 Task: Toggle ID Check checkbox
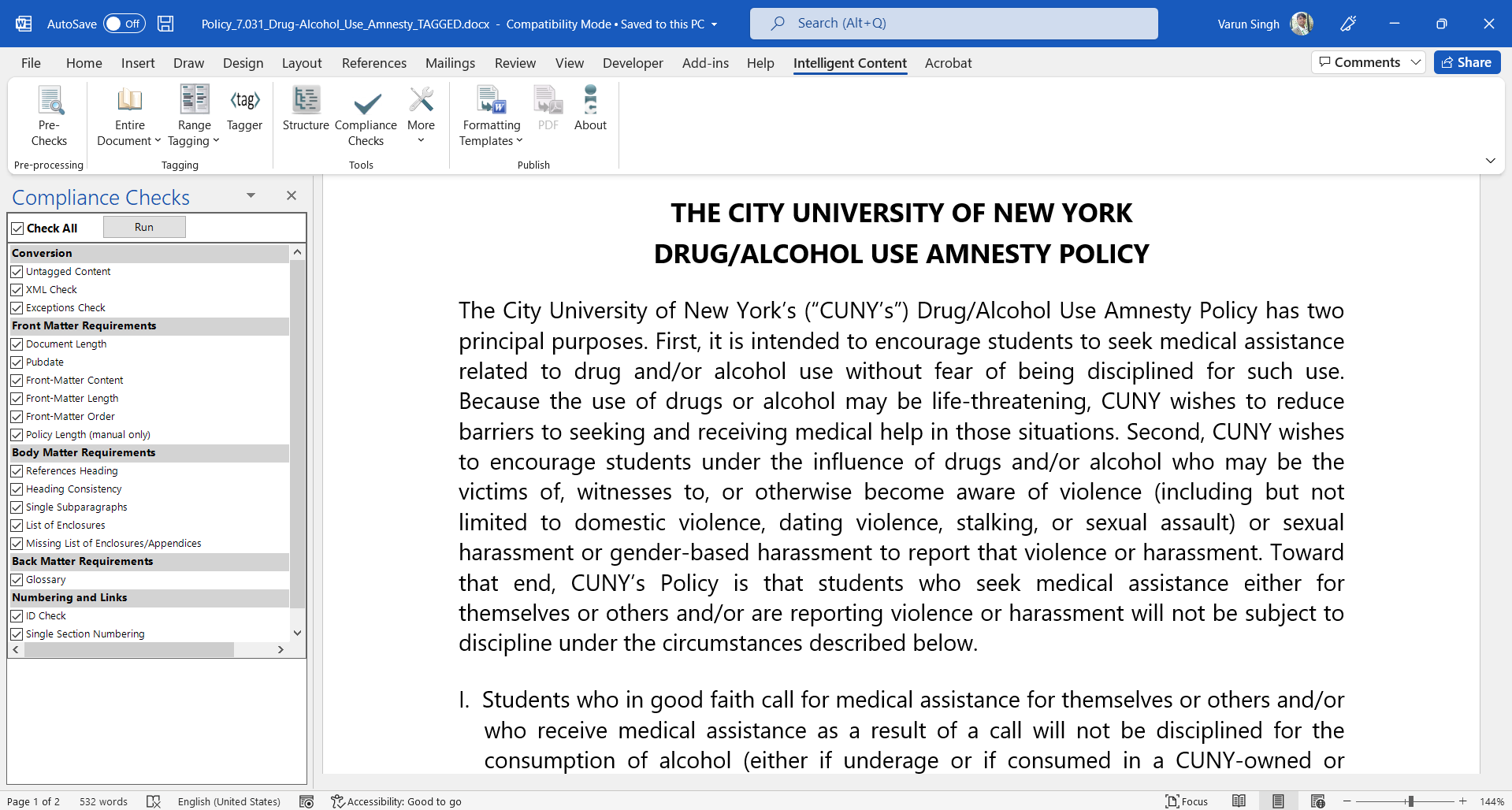coord(17,616)
